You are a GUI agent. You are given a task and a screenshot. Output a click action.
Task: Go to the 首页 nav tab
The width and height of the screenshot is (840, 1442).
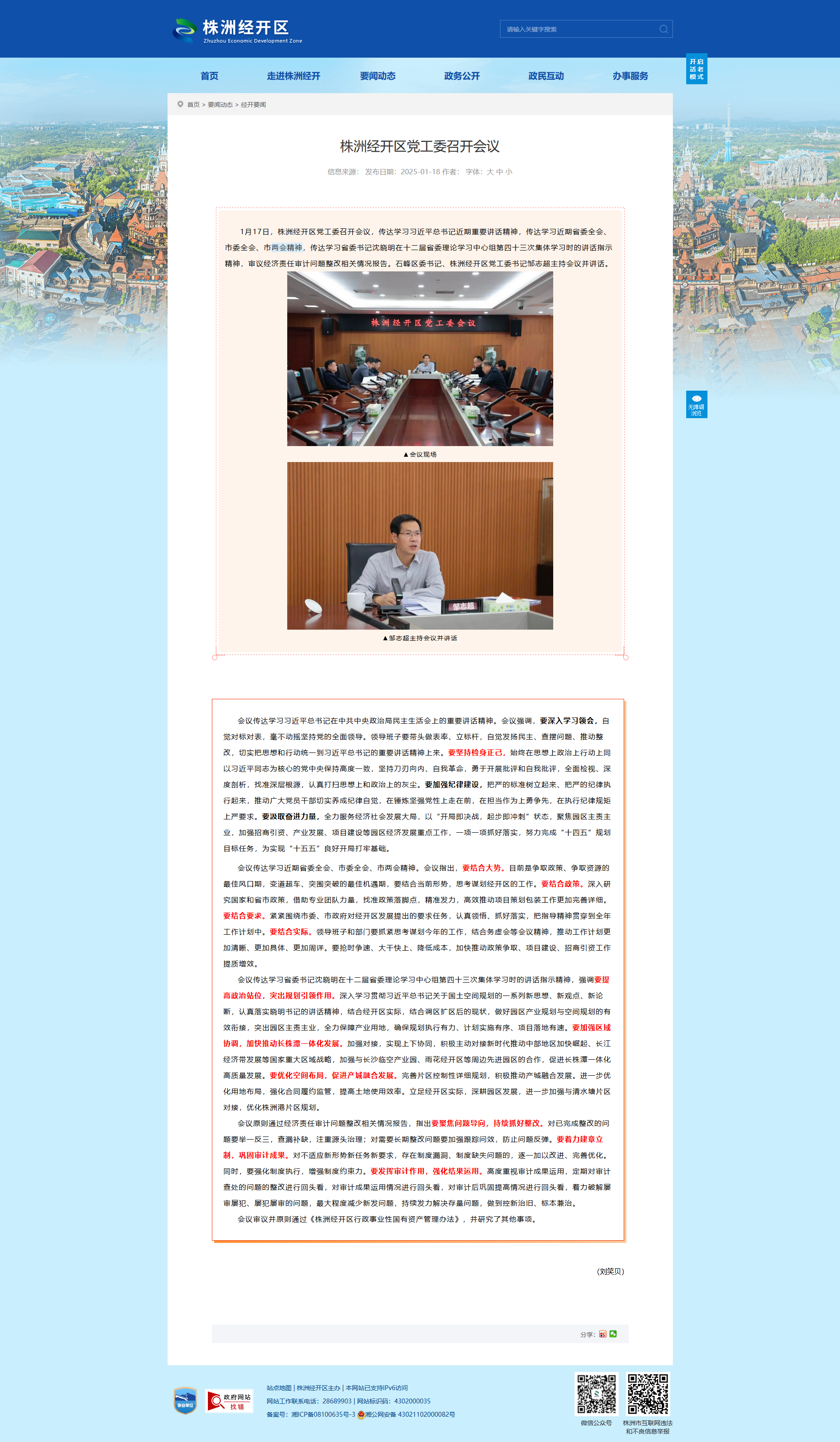[209, 76]
